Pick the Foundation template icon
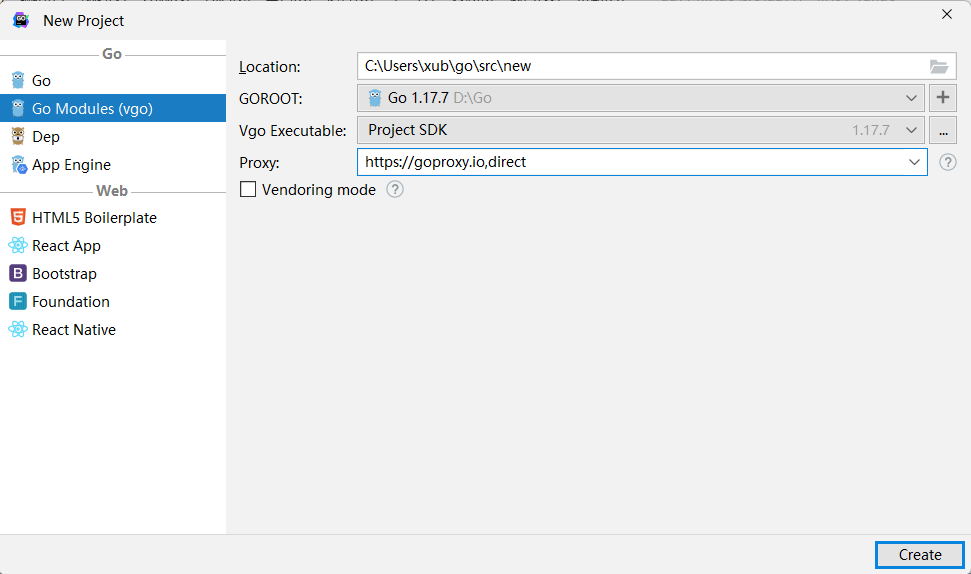Image resolution: width=971 pixels, height=574 pixels. click(x=17, y=301)
